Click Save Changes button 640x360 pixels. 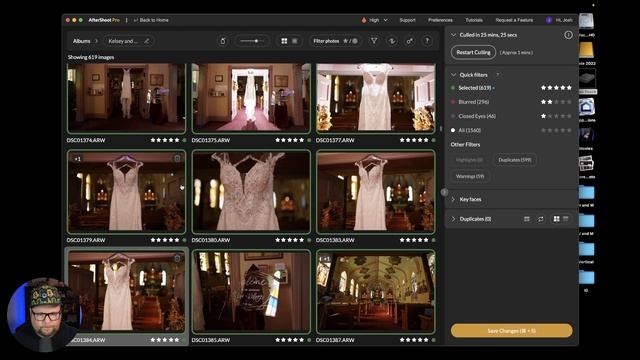pos(511,331)
